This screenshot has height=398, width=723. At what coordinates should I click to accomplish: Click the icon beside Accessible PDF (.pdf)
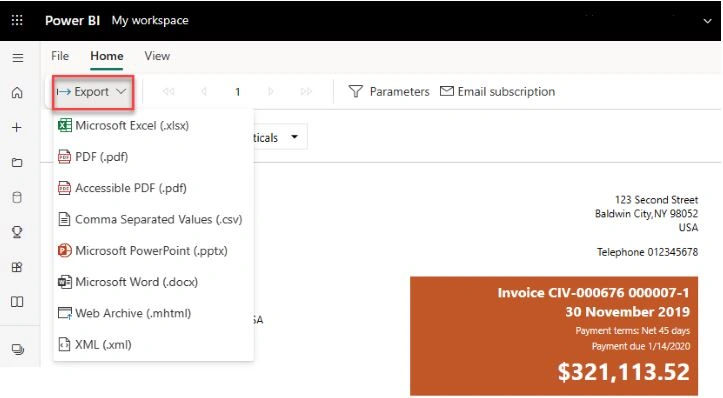click(65, 188)
